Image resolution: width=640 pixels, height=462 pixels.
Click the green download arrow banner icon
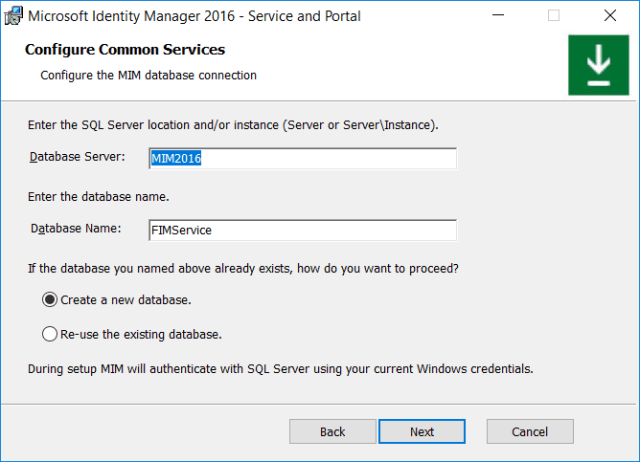[598, 65]
